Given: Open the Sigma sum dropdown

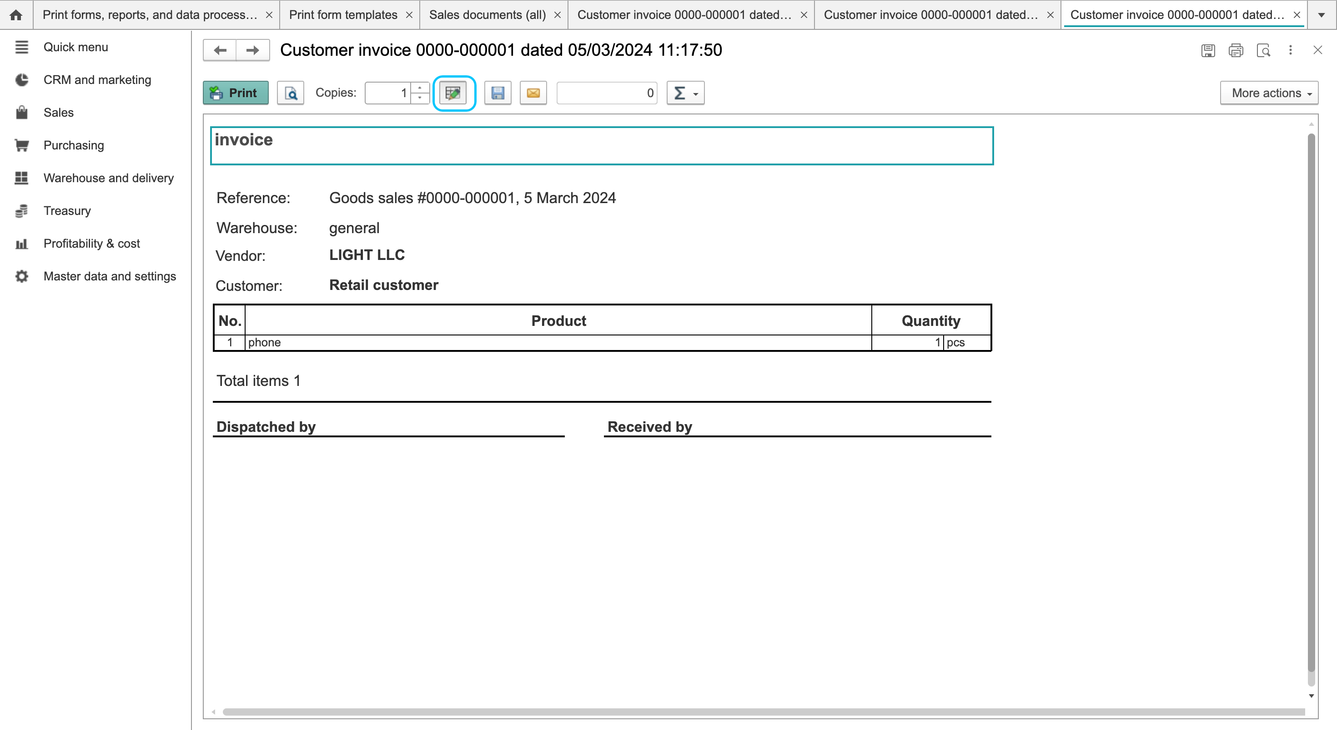Looking at the screenshot, I should 686,93.
